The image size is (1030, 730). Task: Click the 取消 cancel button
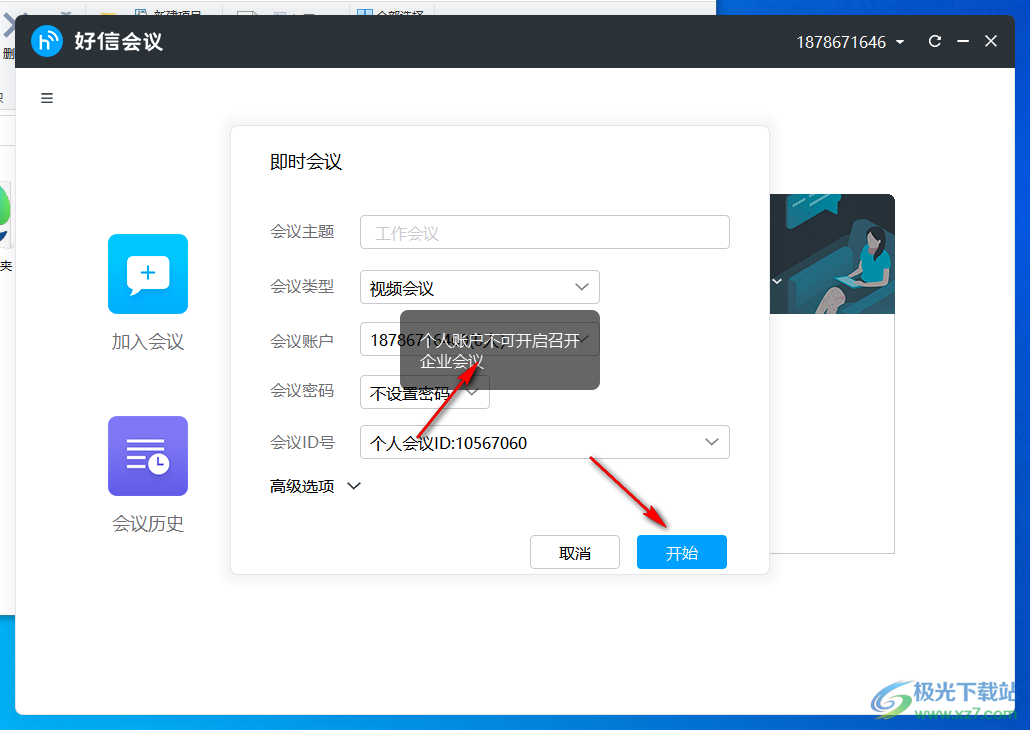(x=575, y=552)
